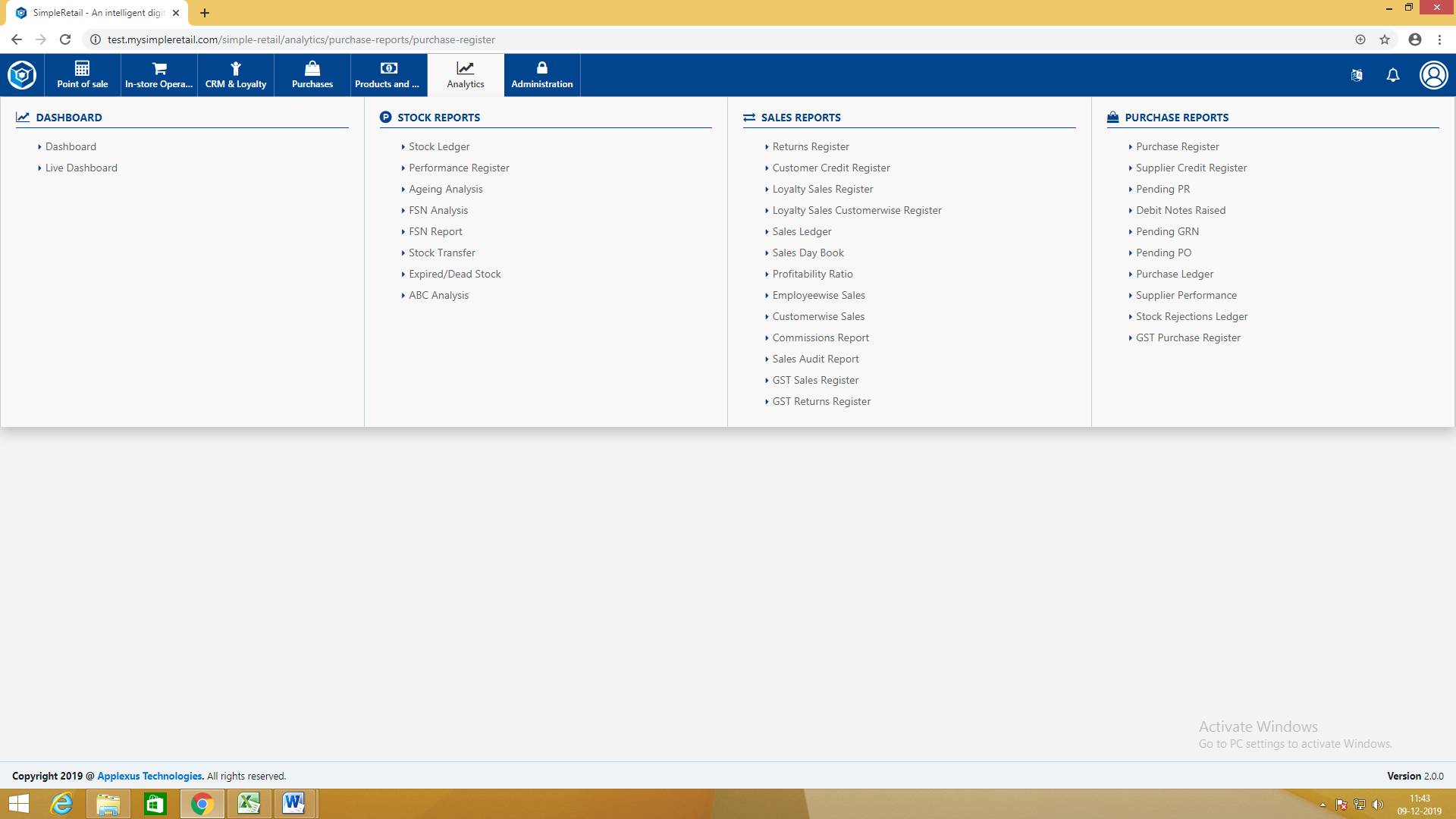Open In-store Operations cart menu
The width and height of the screenshot is (1456, 819).
(x=159, y=75)
